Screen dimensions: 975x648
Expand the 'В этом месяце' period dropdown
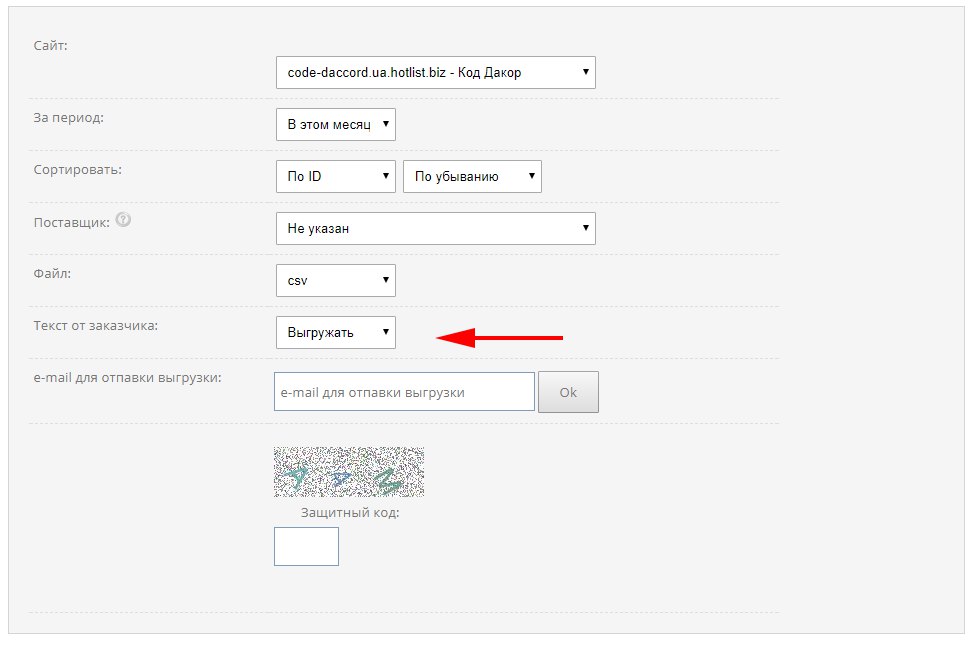coord(336,125)
